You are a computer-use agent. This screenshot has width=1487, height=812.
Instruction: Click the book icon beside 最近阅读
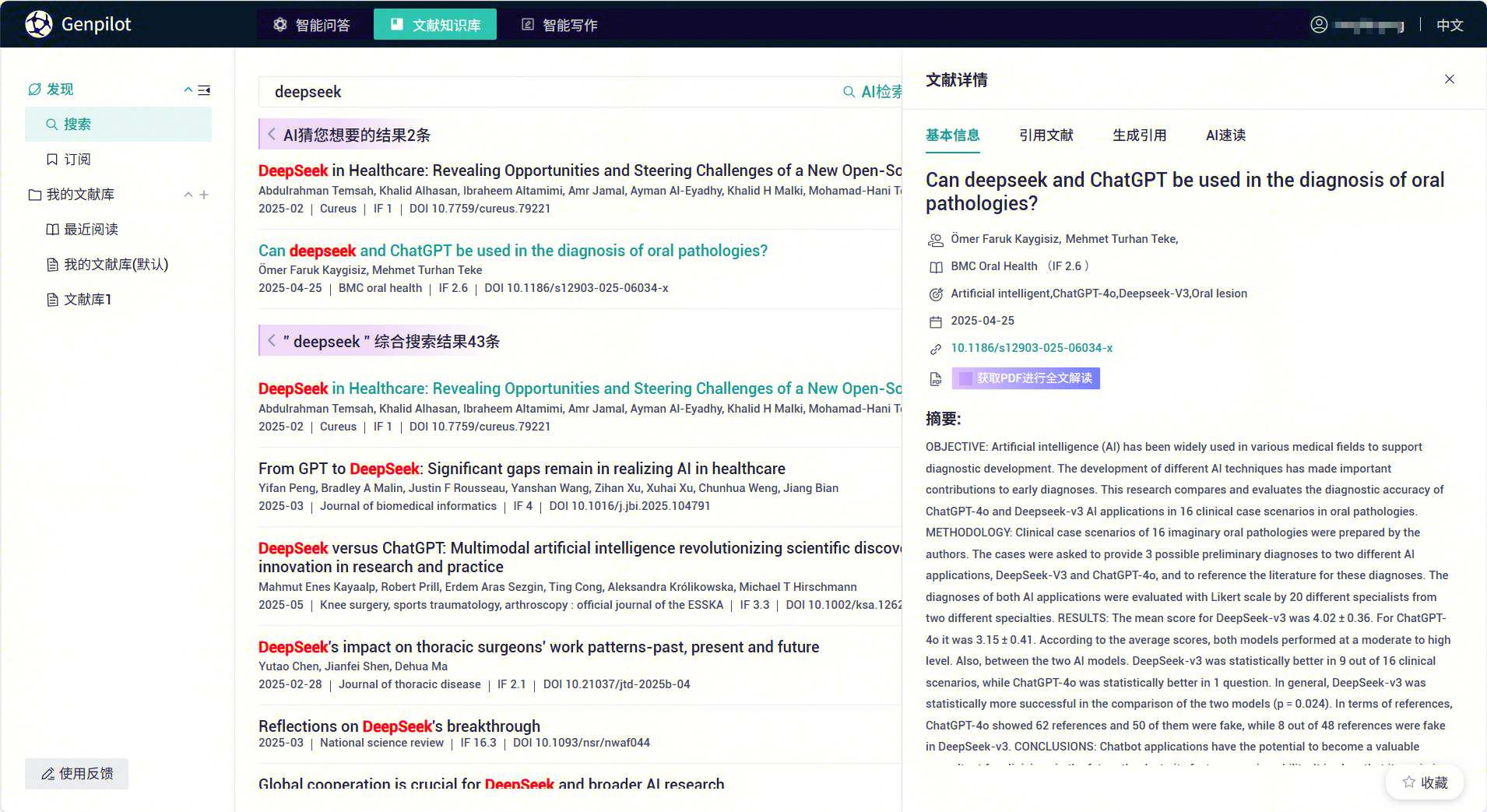point(52,230)
